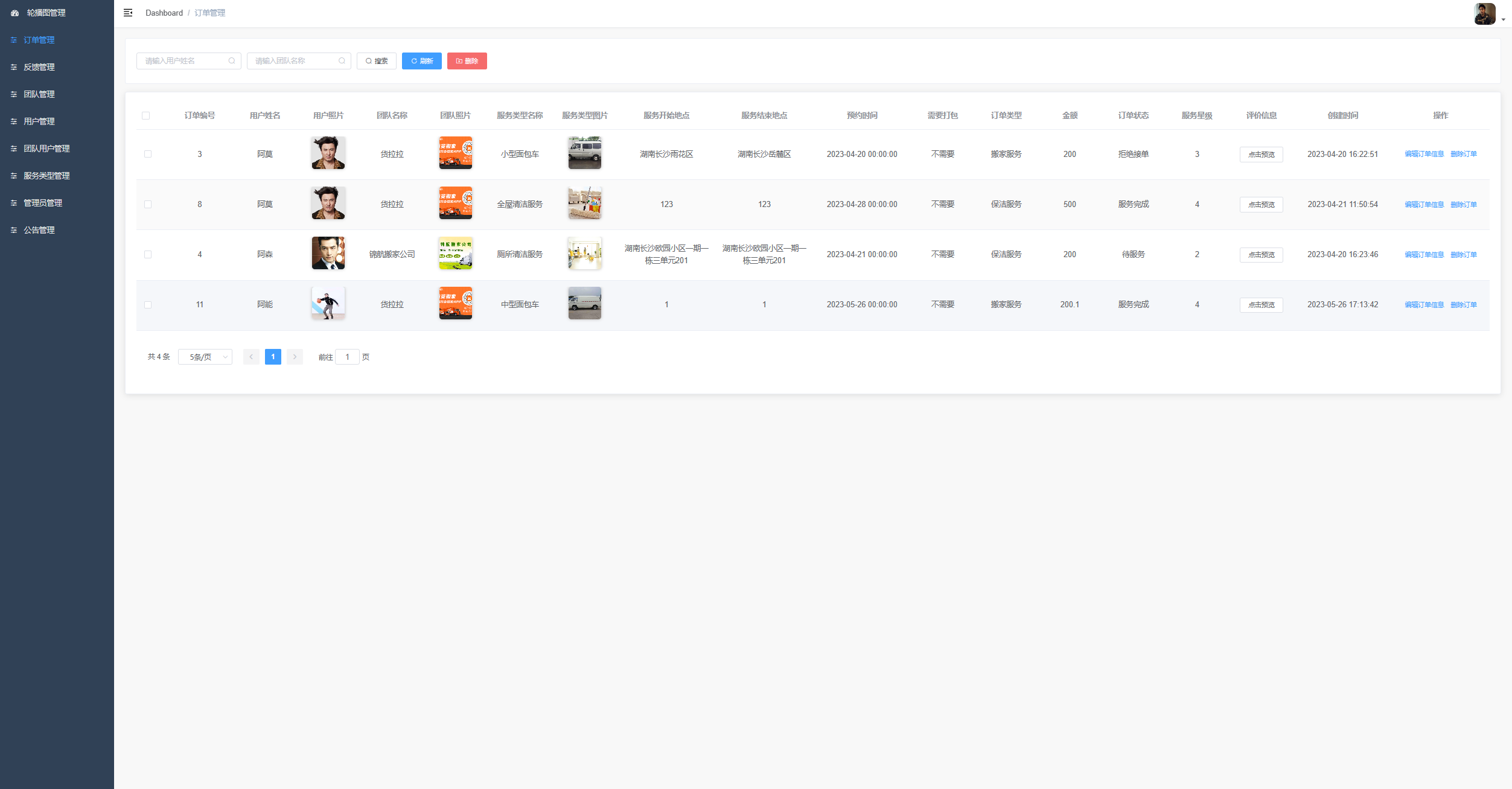Tick the checkbox for order number 8
Image resolution: width=1512 pixels, height=789 pixels.
click(148, 205)
